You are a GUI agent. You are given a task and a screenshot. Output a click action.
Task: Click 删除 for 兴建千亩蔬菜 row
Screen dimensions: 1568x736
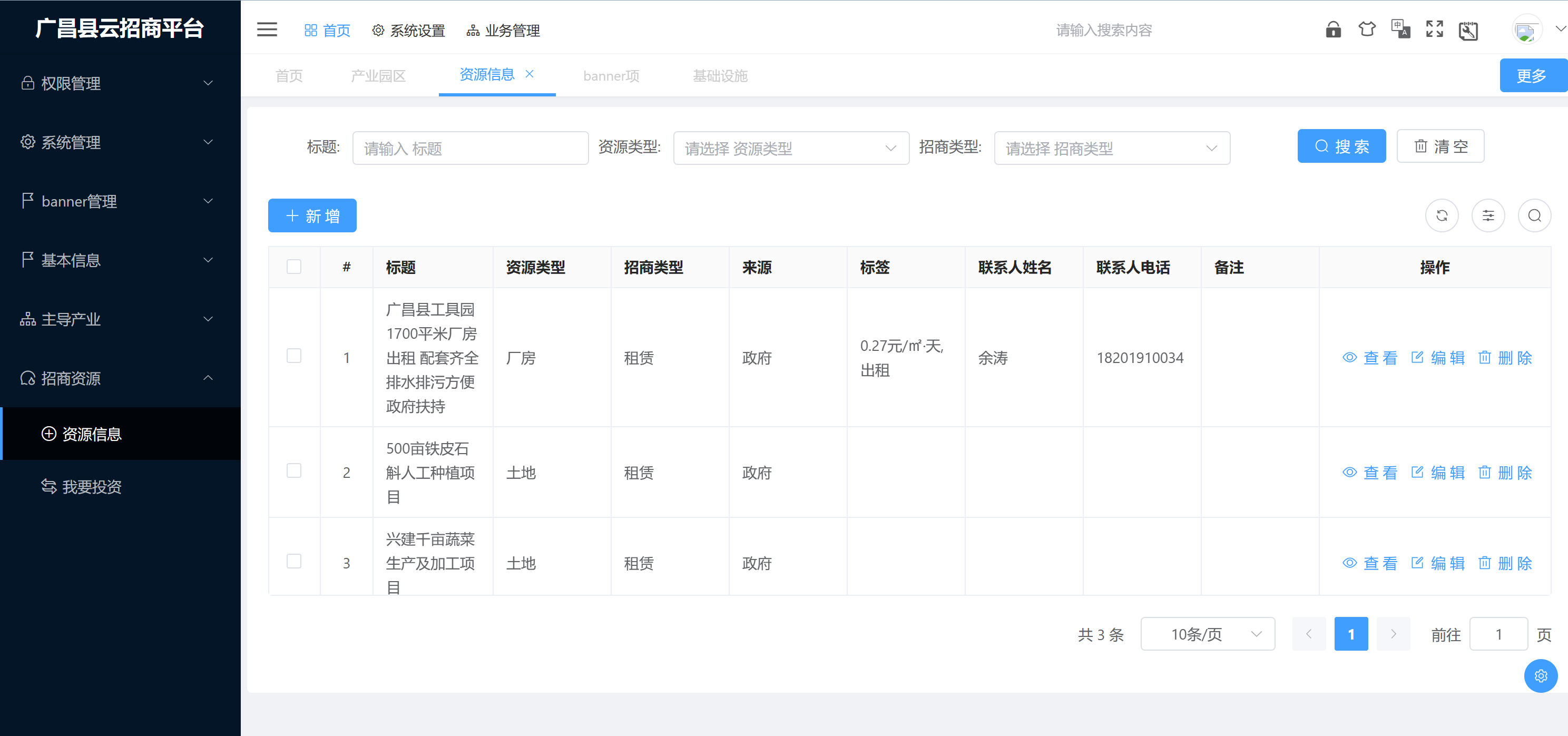pyautogui.click(x=1505, y=564)
